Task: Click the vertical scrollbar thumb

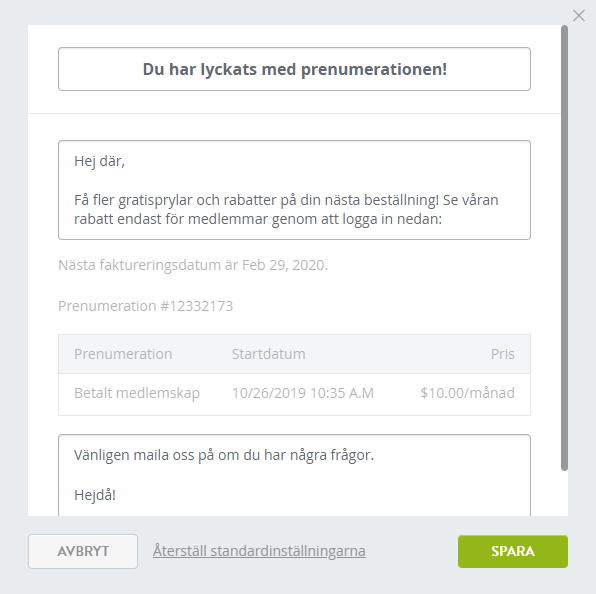Action: pos(564,248)
